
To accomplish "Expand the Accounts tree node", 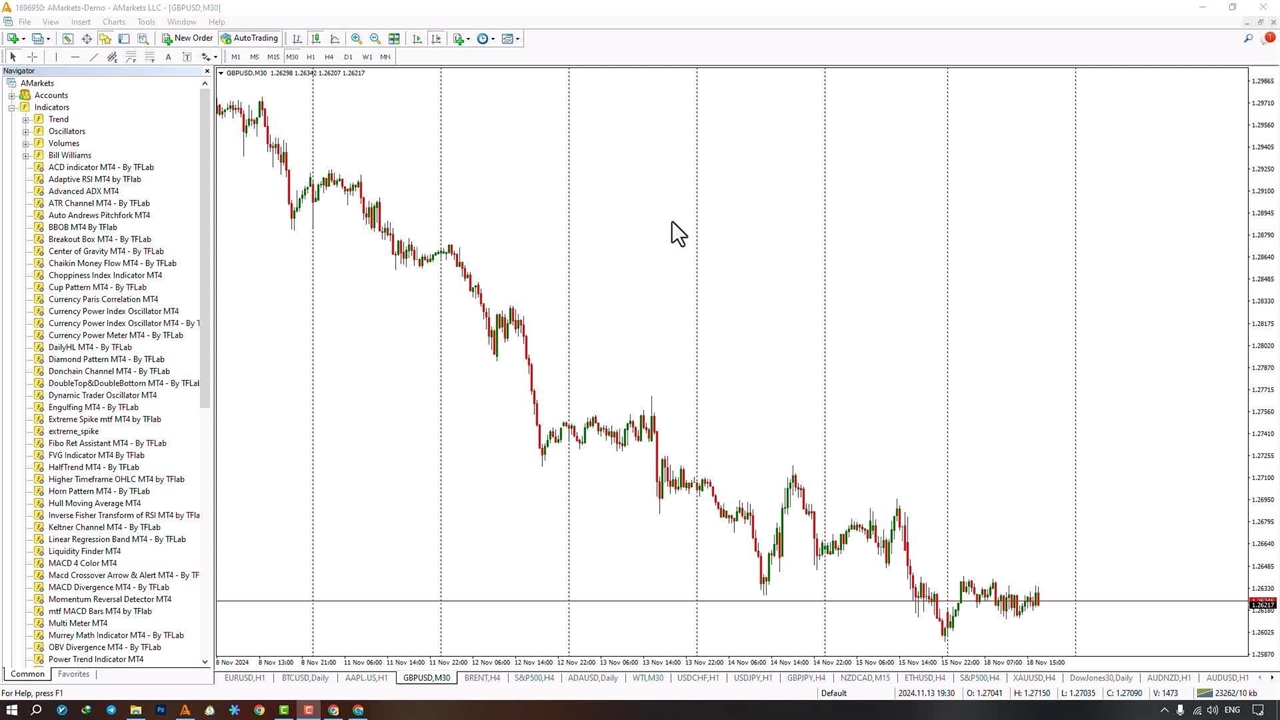I will pos(12,96).
